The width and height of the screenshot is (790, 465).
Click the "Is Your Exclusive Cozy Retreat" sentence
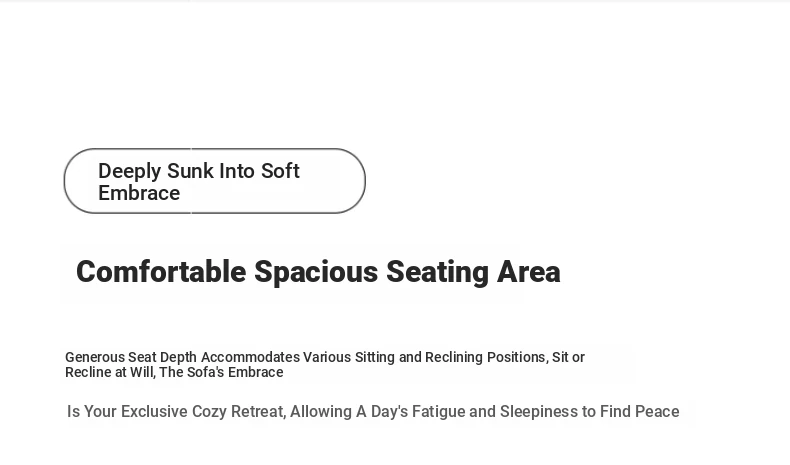(373, 412)
